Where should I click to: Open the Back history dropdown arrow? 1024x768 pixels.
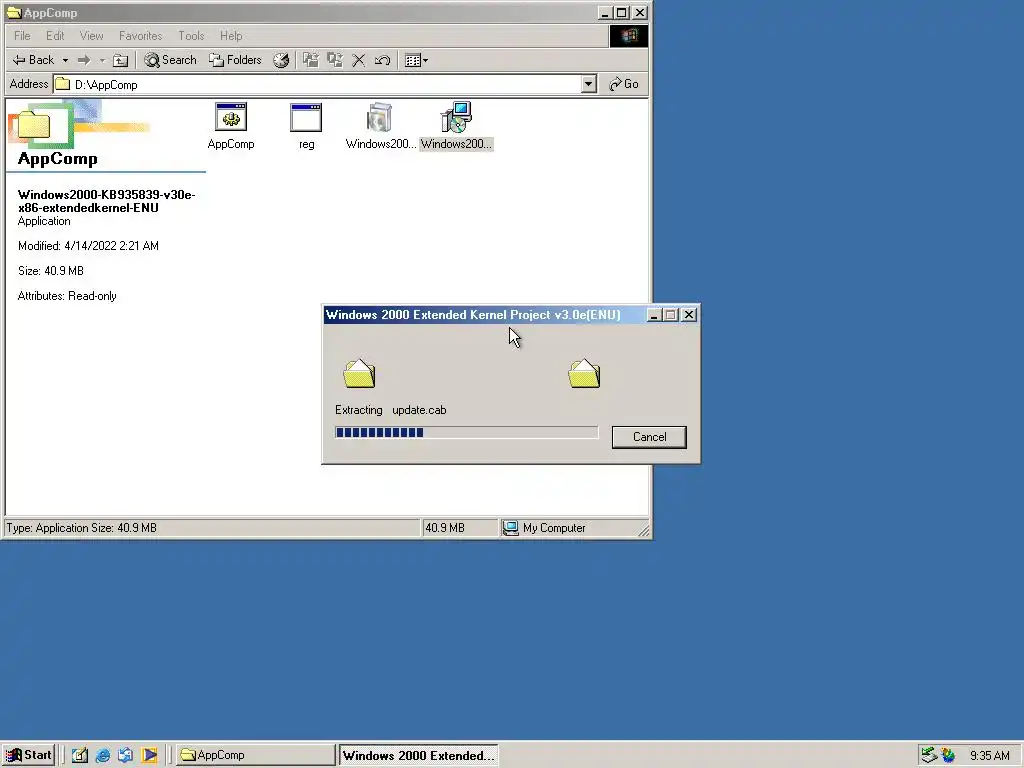65,61
